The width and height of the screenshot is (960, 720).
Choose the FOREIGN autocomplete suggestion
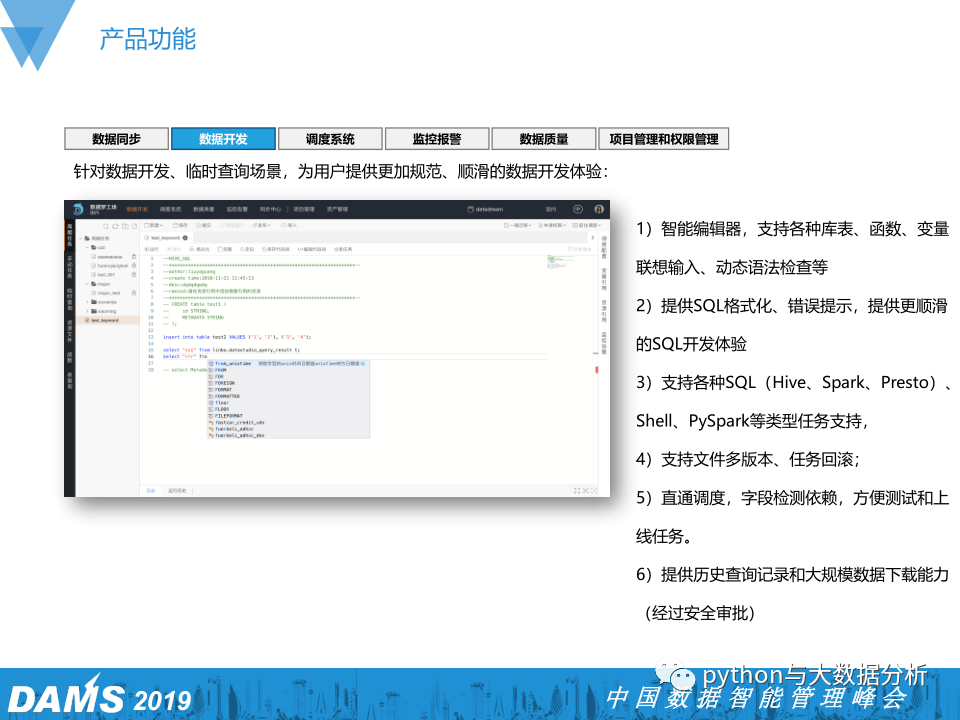click(x=288, y=383)
